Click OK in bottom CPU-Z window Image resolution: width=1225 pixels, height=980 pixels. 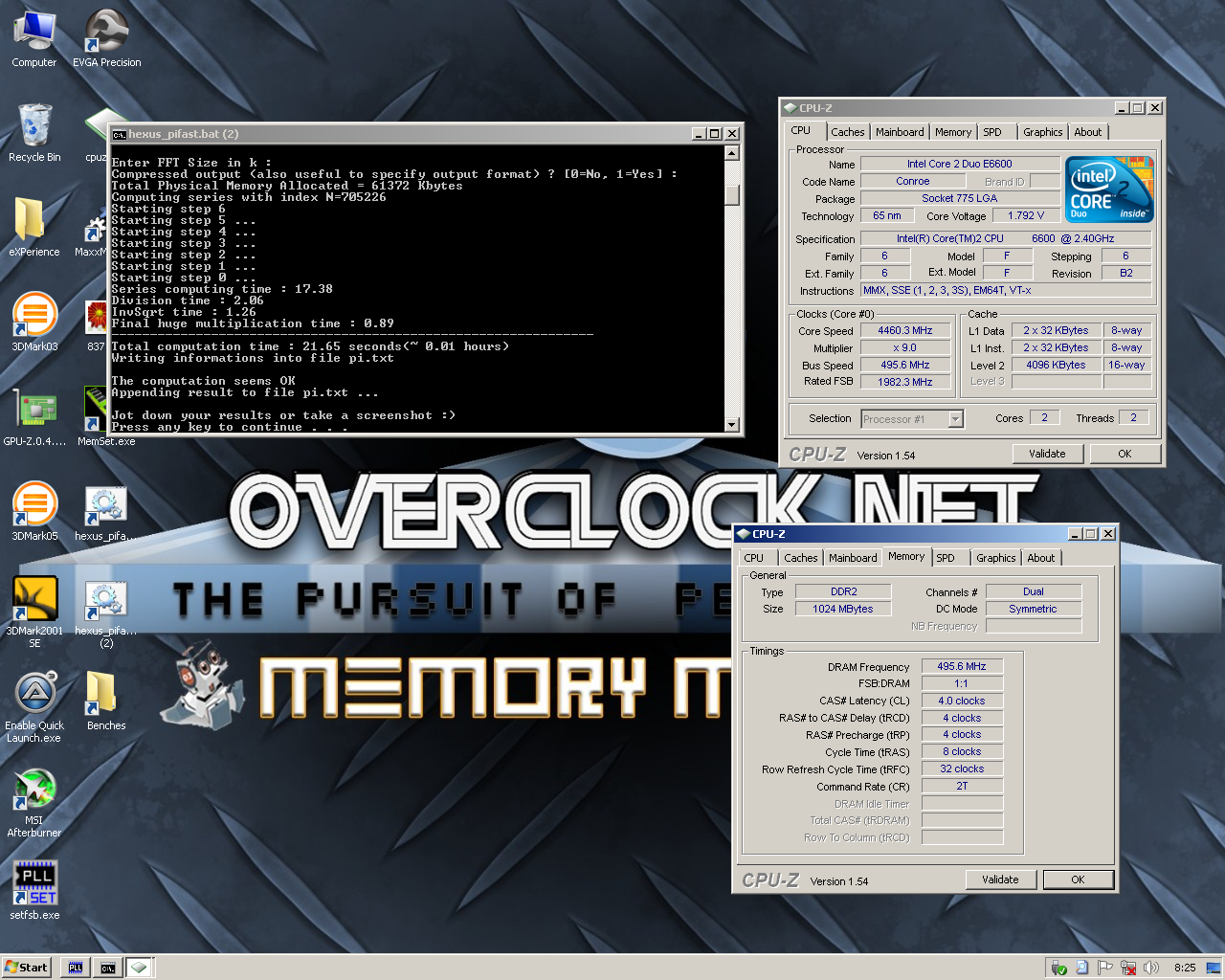click(x=1078, y=880)
